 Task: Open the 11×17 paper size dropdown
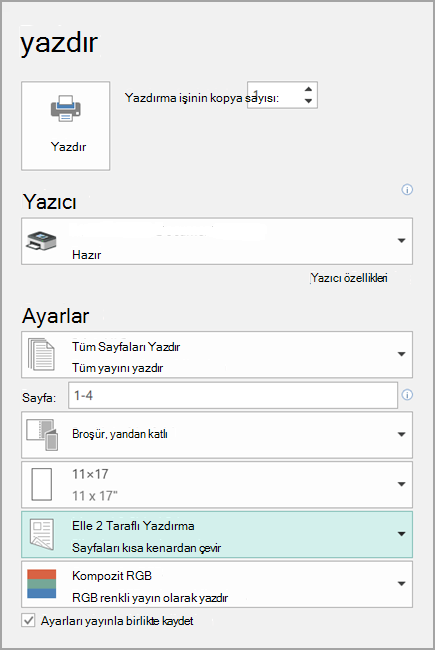coord(217,485)
